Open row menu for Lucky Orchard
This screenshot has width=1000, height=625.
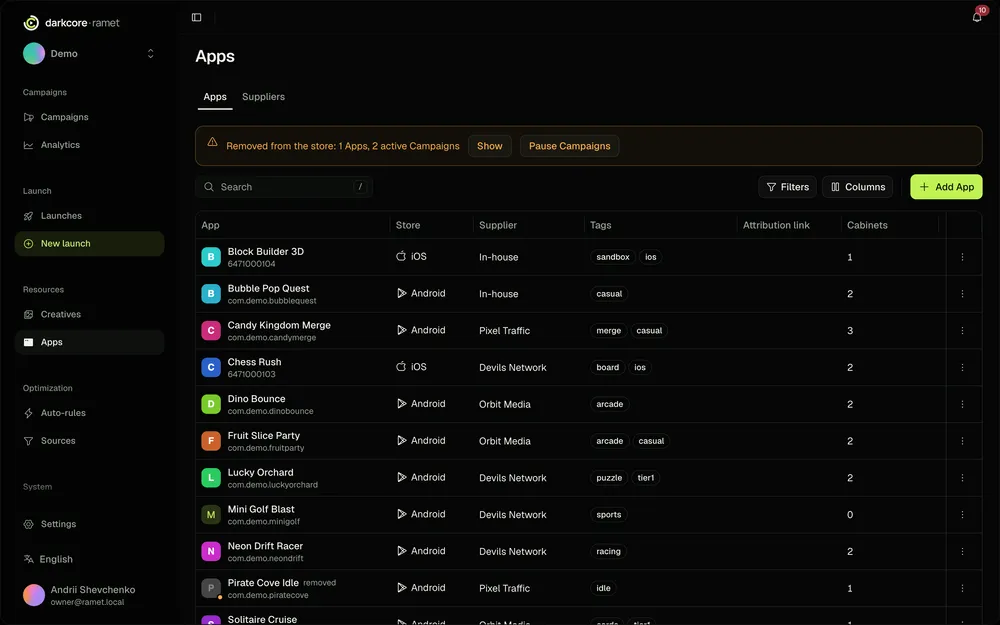962,478
